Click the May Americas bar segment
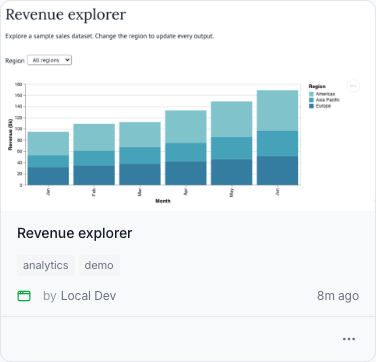The height and width of the screenshot is (362, 376). [232, 119]
